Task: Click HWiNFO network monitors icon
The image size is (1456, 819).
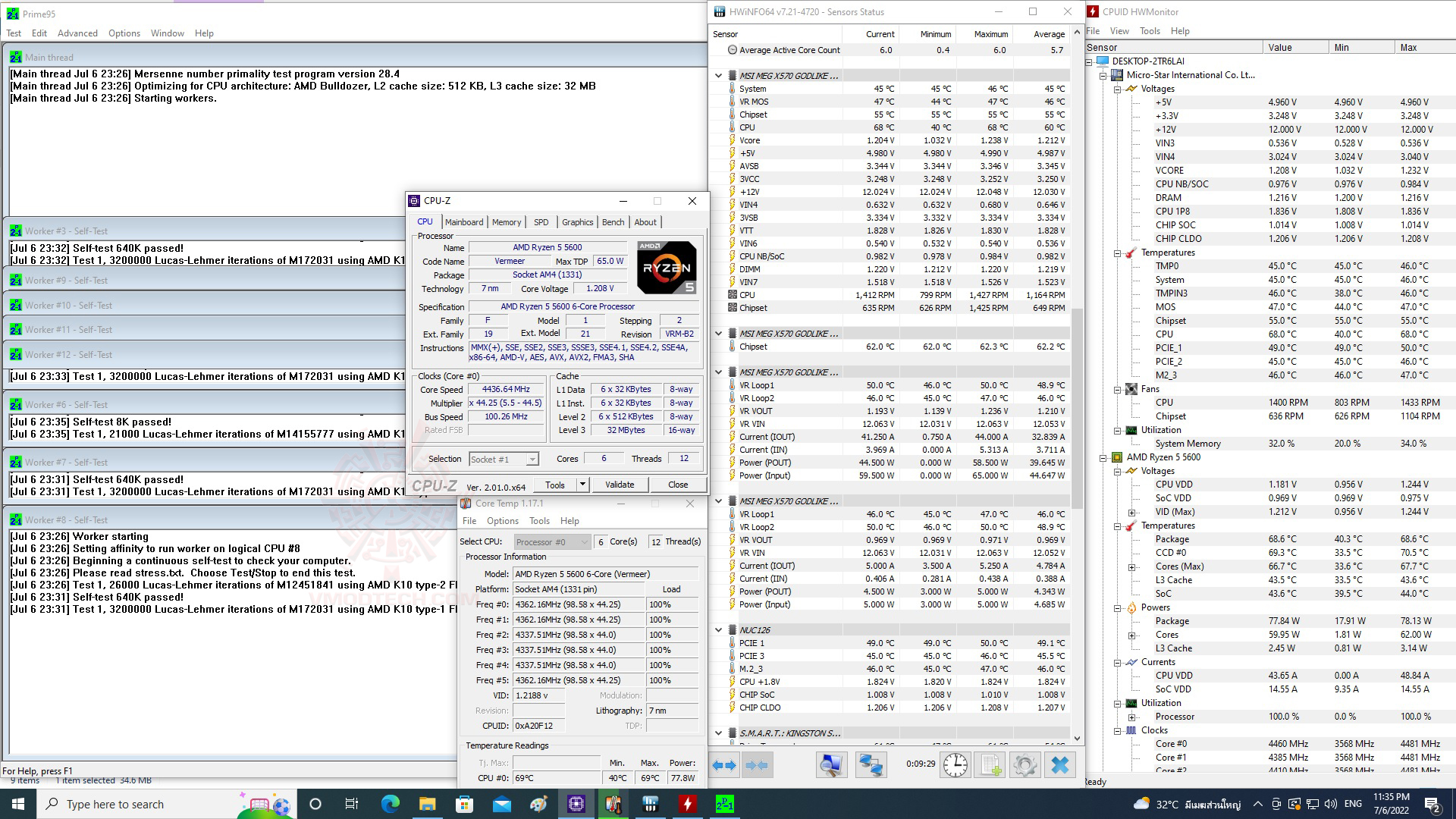Action: (x=871, y=765)
